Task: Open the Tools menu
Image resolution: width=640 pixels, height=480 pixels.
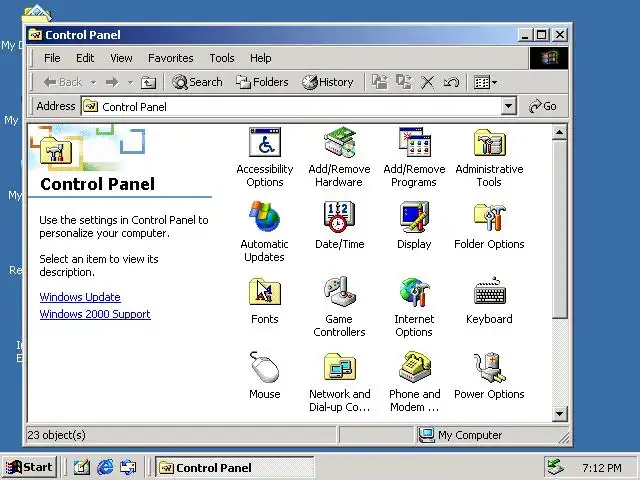Action: (x=222, y=58)
